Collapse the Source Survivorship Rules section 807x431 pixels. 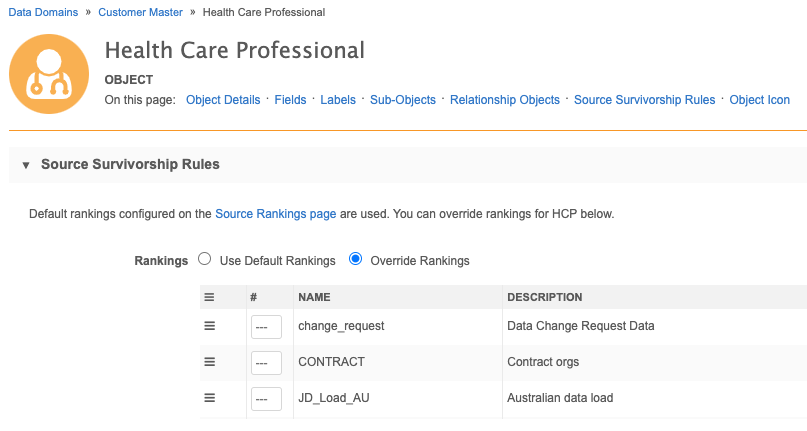pyautogui.click(x=26, y=165)
